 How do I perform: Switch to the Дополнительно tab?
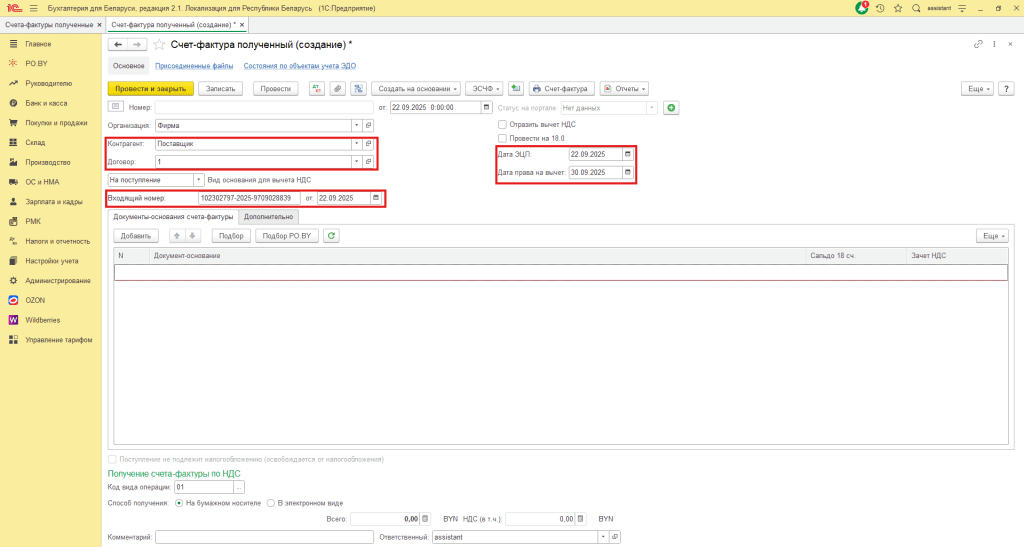coord(269,216)
